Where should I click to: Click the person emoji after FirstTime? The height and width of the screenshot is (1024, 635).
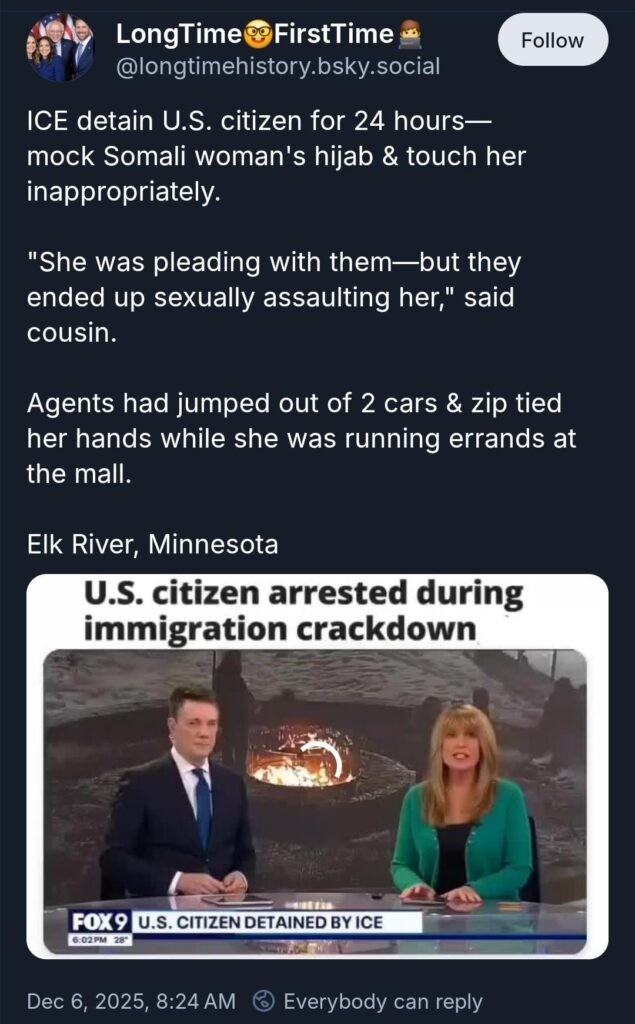click(409, 34)
